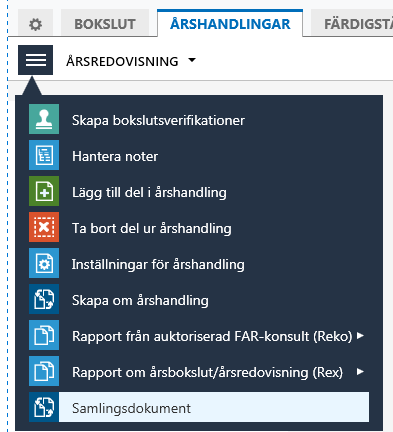This screenshot has height=432, width=393.
Task: Click the orange remove-part icon
Action: 44,227
